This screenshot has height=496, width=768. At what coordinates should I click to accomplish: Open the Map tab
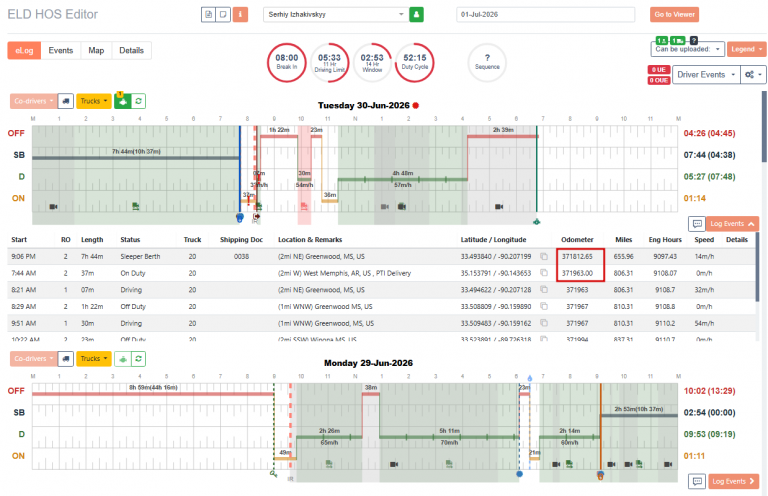(96, 50)
